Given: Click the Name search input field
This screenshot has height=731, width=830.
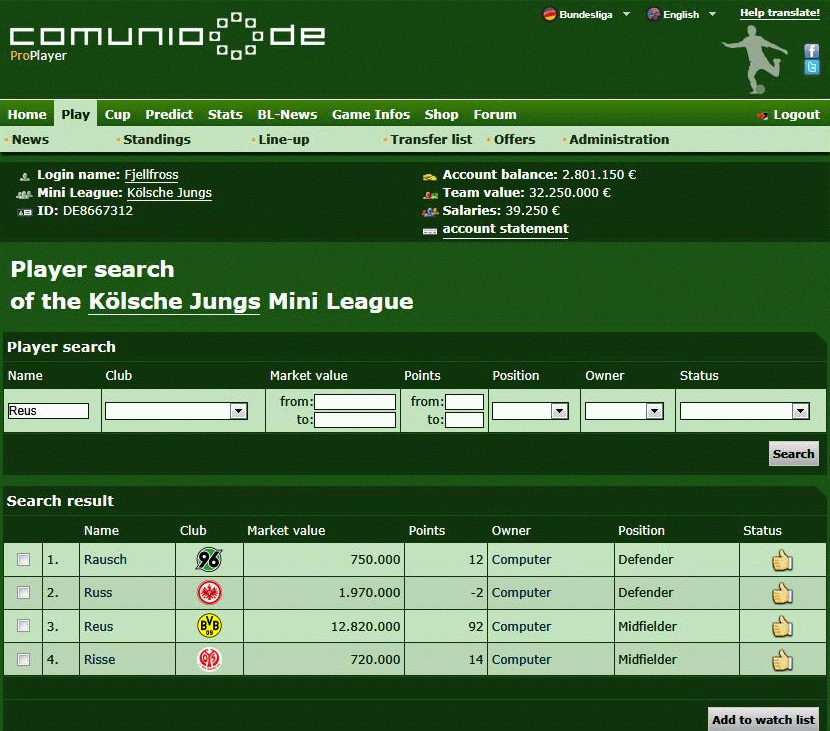Looking at the screenshot, I should tap(48, 411).
